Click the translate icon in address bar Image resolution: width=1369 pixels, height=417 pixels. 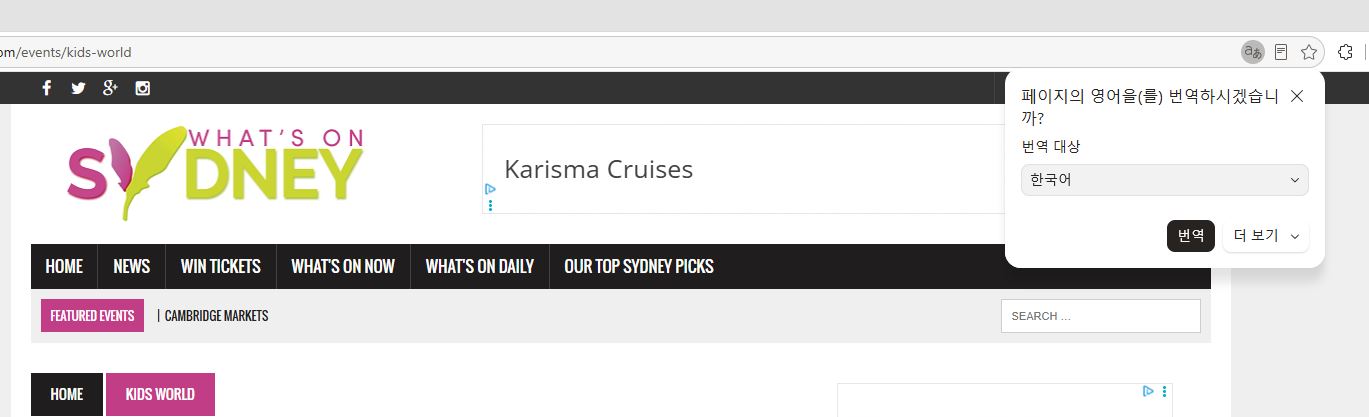click(1252, 52)
